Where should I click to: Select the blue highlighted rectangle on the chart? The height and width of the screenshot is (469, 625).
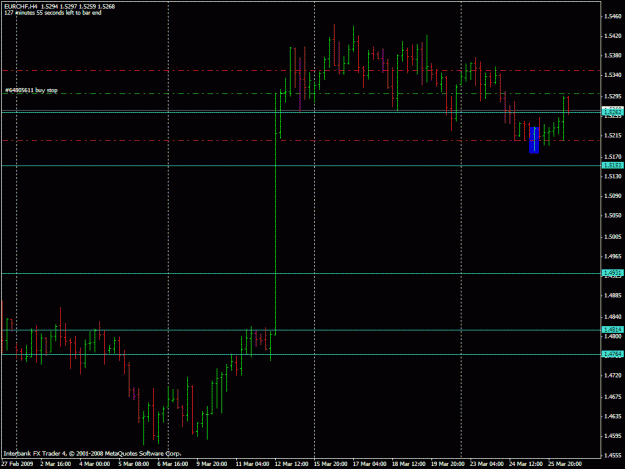[x=534, y=140]
